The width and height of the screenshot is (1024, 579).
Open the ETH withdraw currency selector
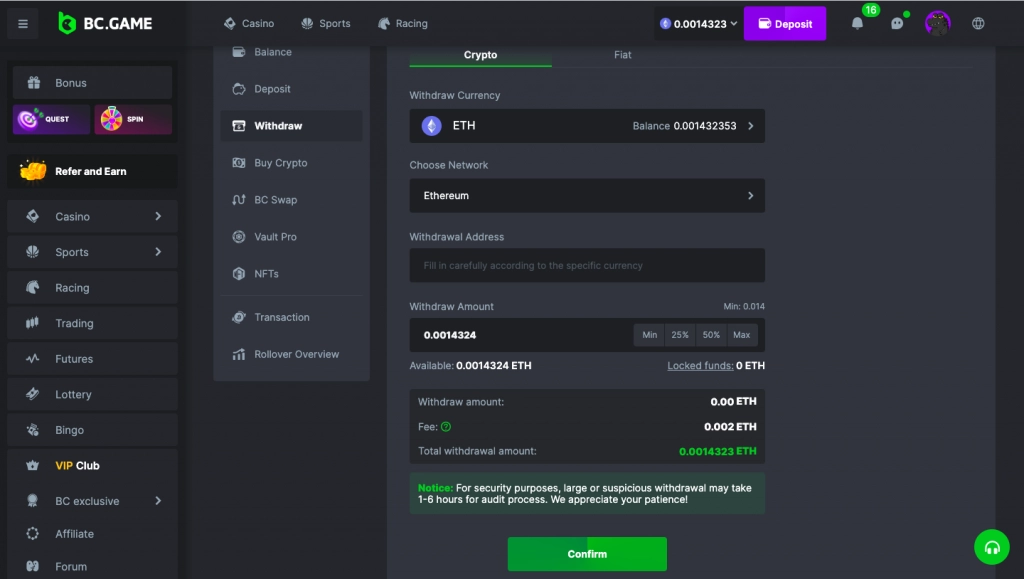[587, 126]
